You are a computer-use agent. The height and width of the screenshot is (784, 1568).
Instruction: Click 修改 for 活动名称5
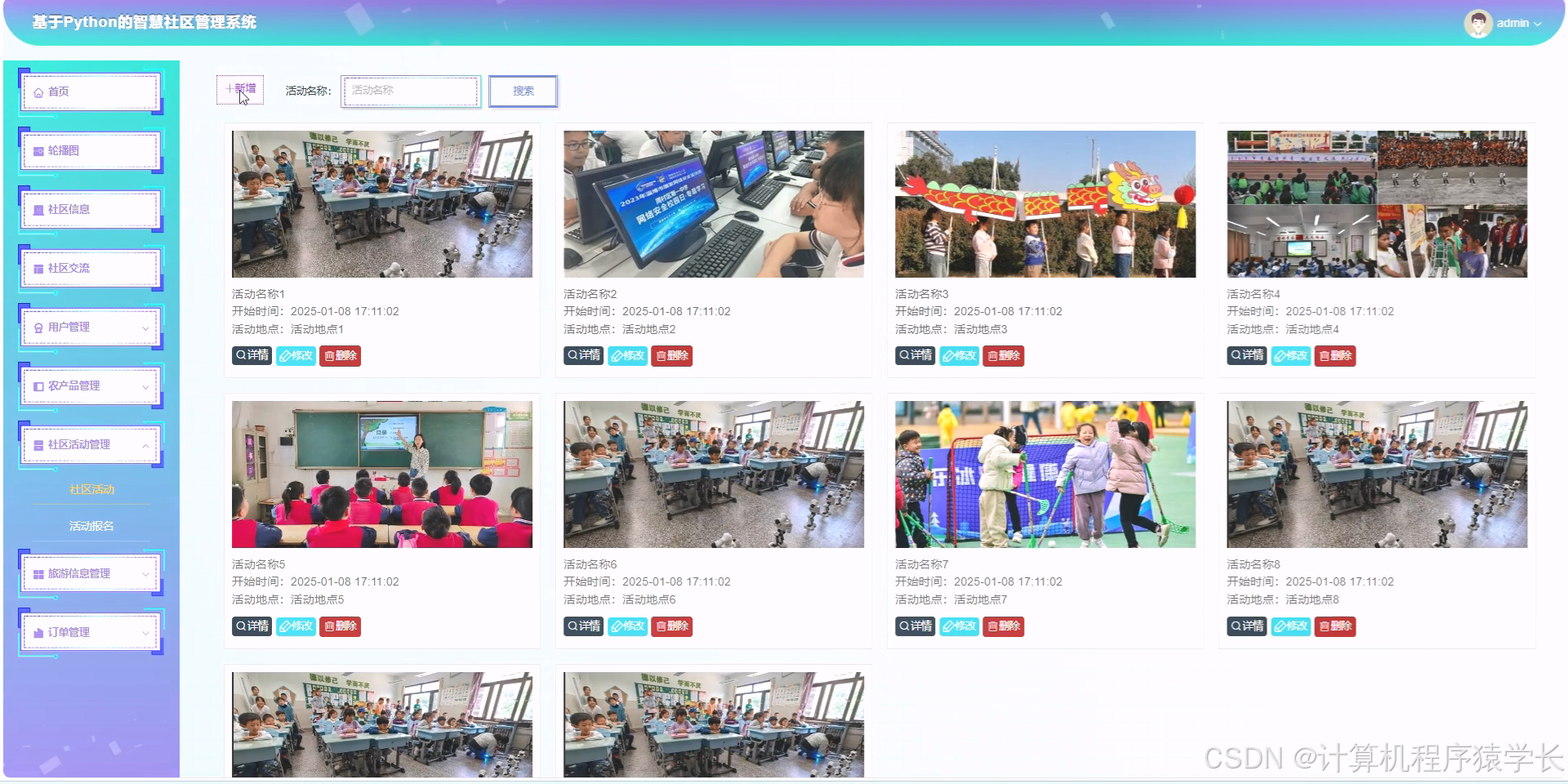coord(296,626)
